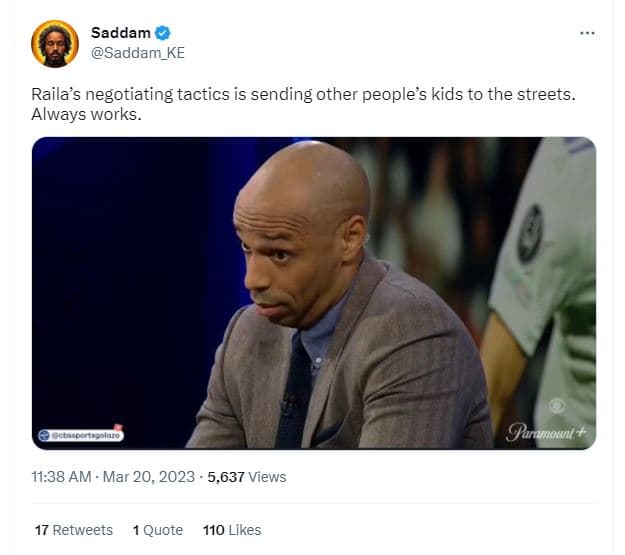Click the round crest on the white jersey sleeve
Screen dimensions: 625x555
click(530, 234)
